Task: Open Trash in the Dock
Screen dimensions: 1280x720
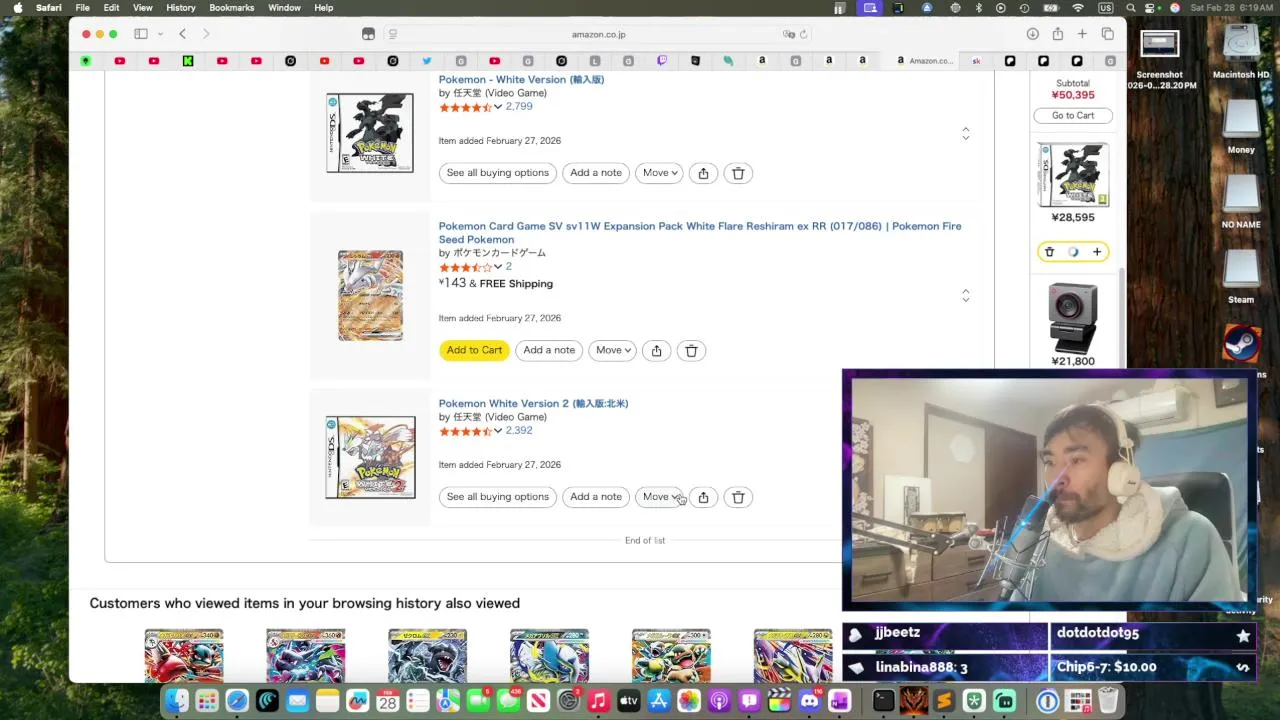Action: (x=1108, y=701)
